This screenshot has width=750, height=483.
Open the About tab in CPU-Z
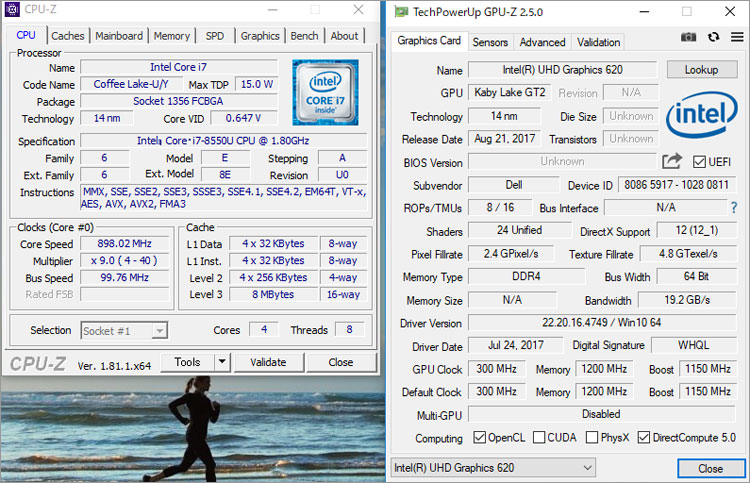344,36
